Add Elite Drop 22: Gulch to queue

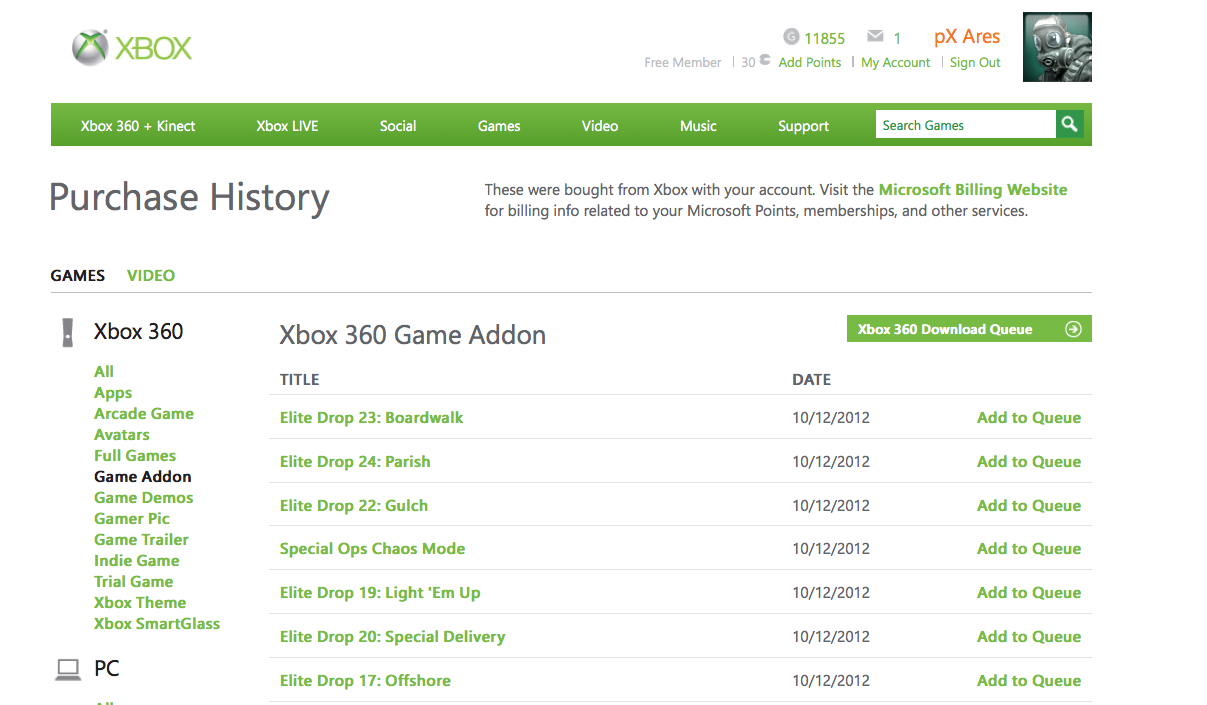[x=1029, y=505]
